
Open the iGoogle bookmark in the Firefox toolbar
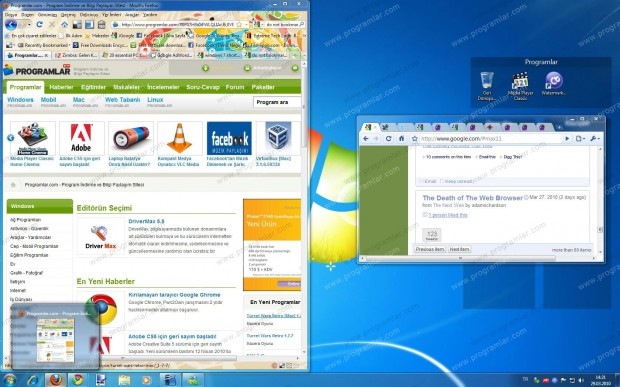pyautogui.click(x=123, y=36)
